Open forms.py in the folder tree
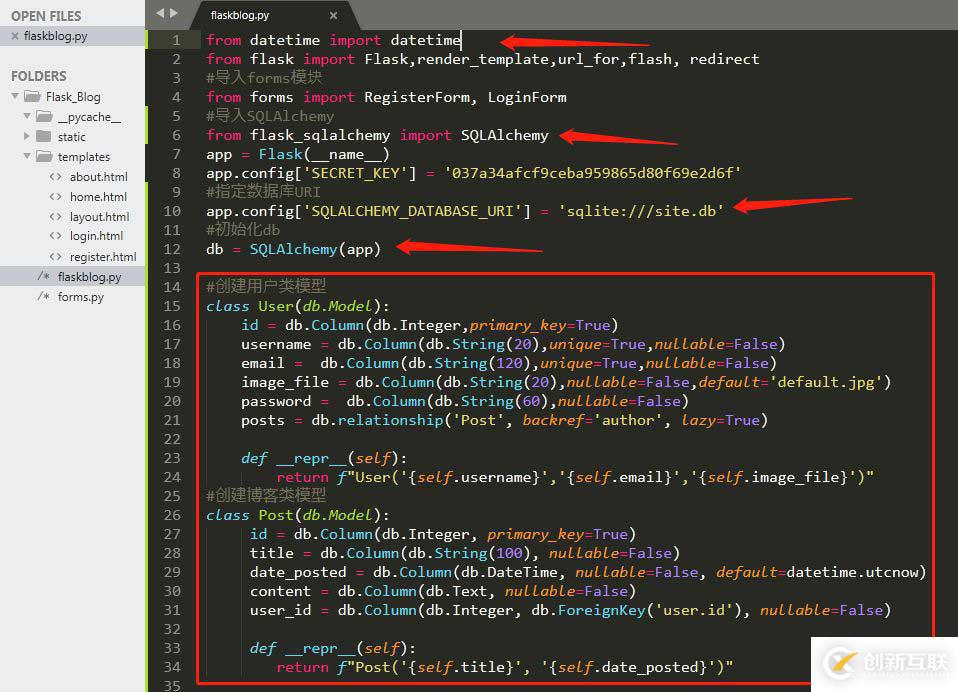This screenshot has height=692, width=958. click(x=81, y=297)
